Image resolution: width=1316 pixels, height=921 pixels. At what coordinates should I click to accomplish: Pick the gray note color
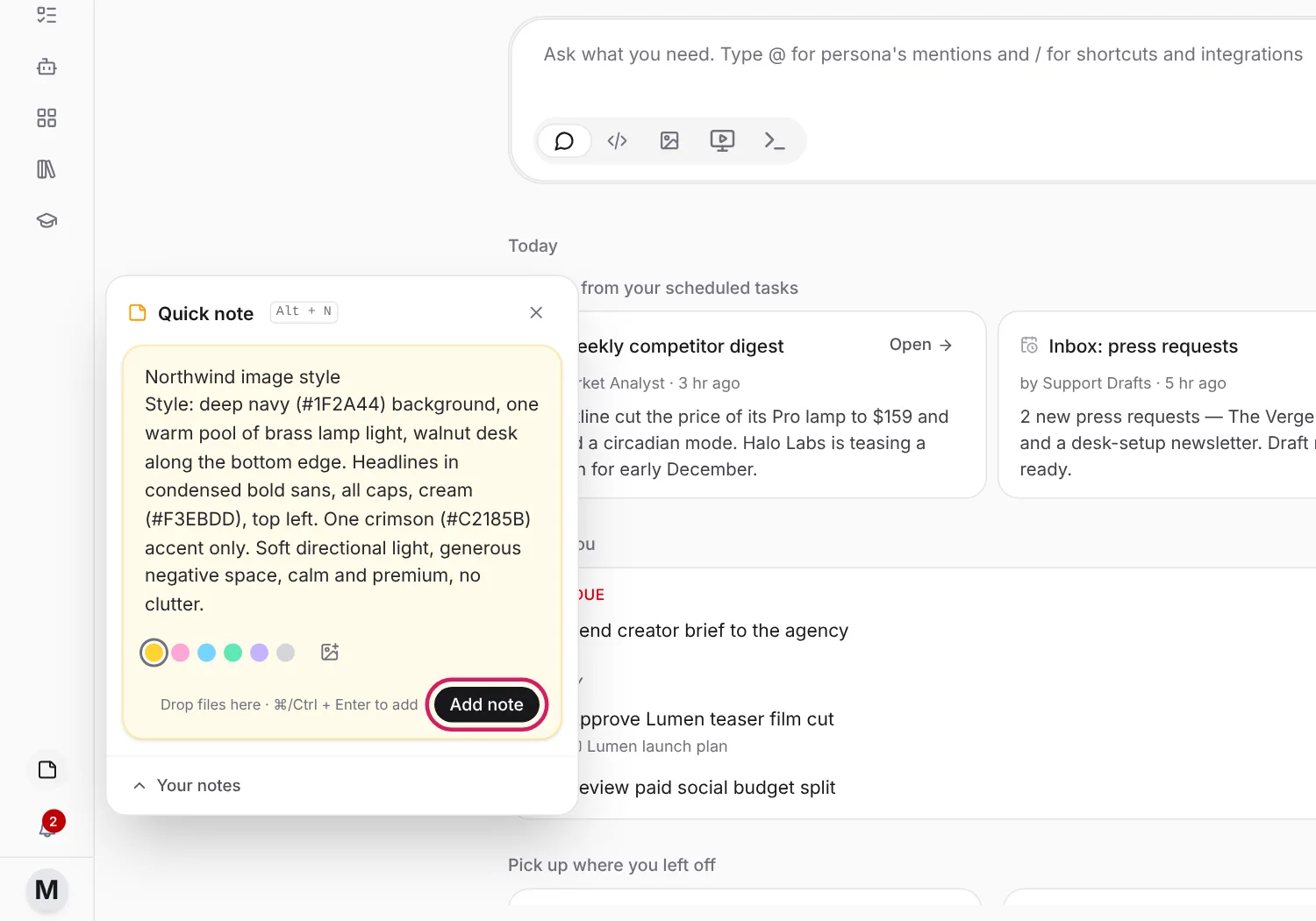point(285,653)
